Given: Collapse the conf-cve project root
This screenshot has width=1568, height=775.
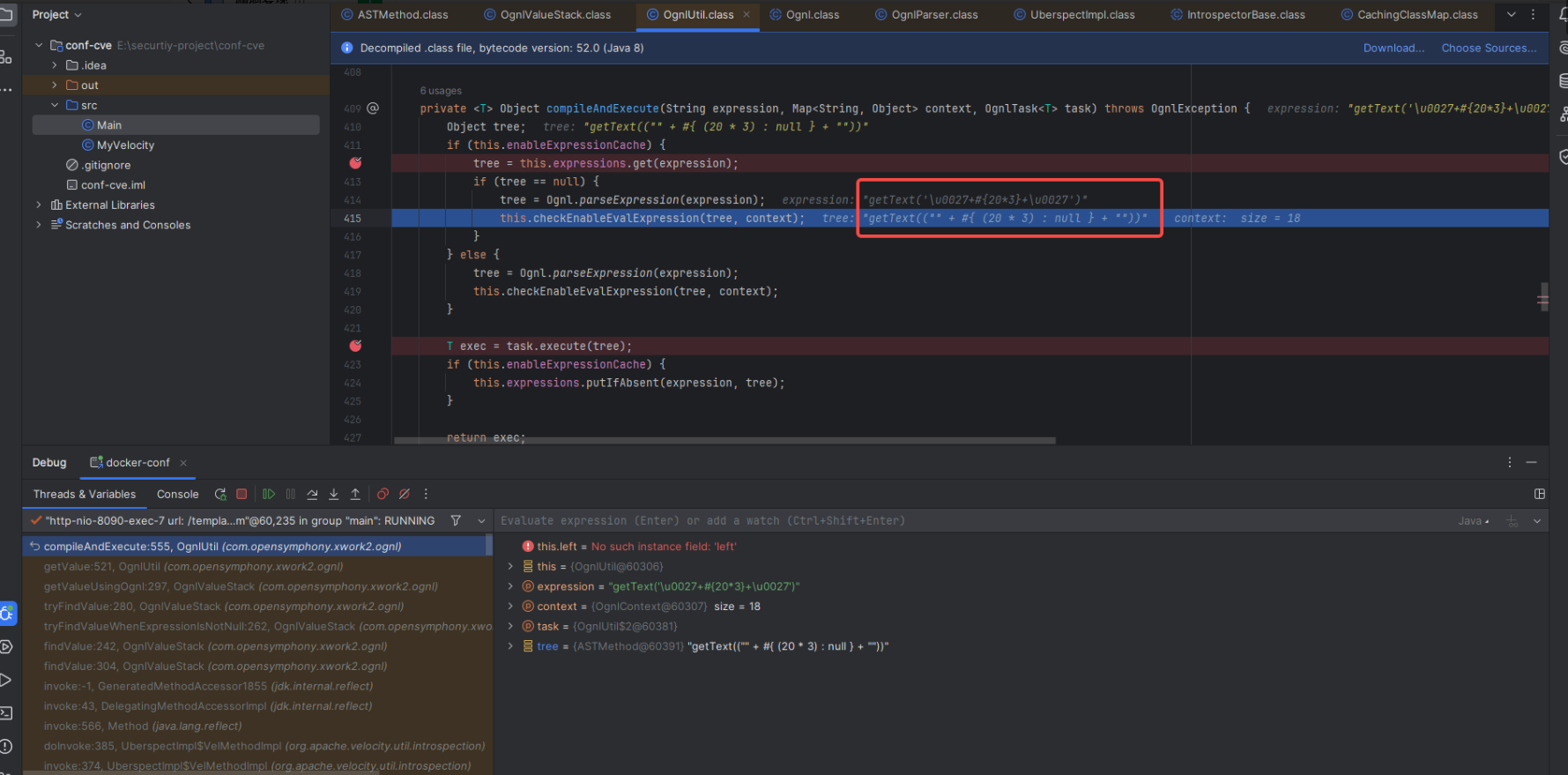Looking at the screenshot, I should (39, 45).
